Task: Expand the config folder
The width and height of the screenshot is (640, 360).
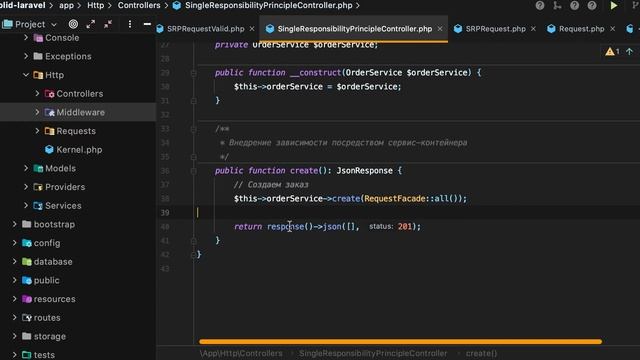Action: [x=15, y=243]
